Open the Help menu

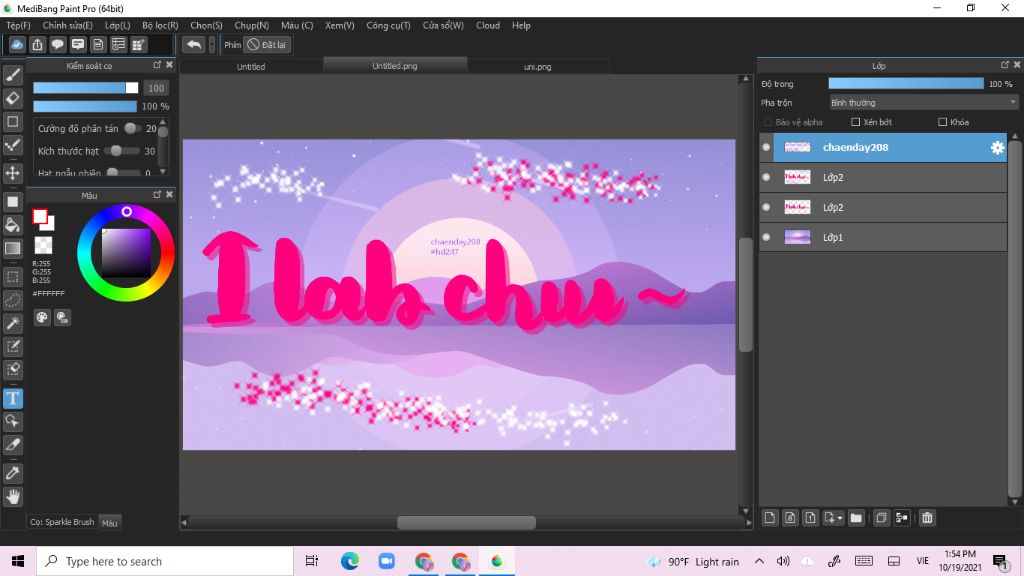tap(521, 25)
